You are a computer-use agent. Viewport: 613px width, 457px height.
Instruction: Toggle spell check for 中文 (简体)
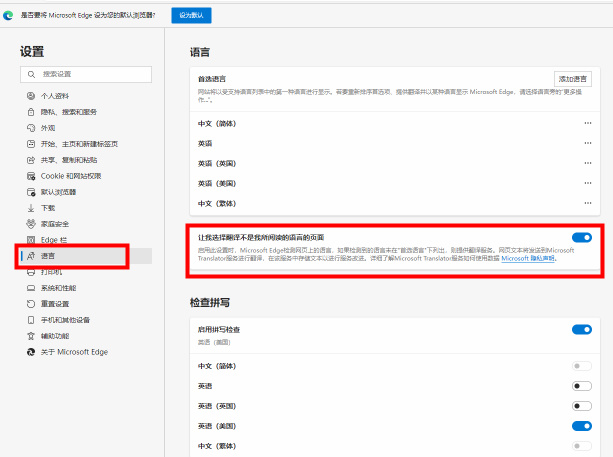coord(582,366)
